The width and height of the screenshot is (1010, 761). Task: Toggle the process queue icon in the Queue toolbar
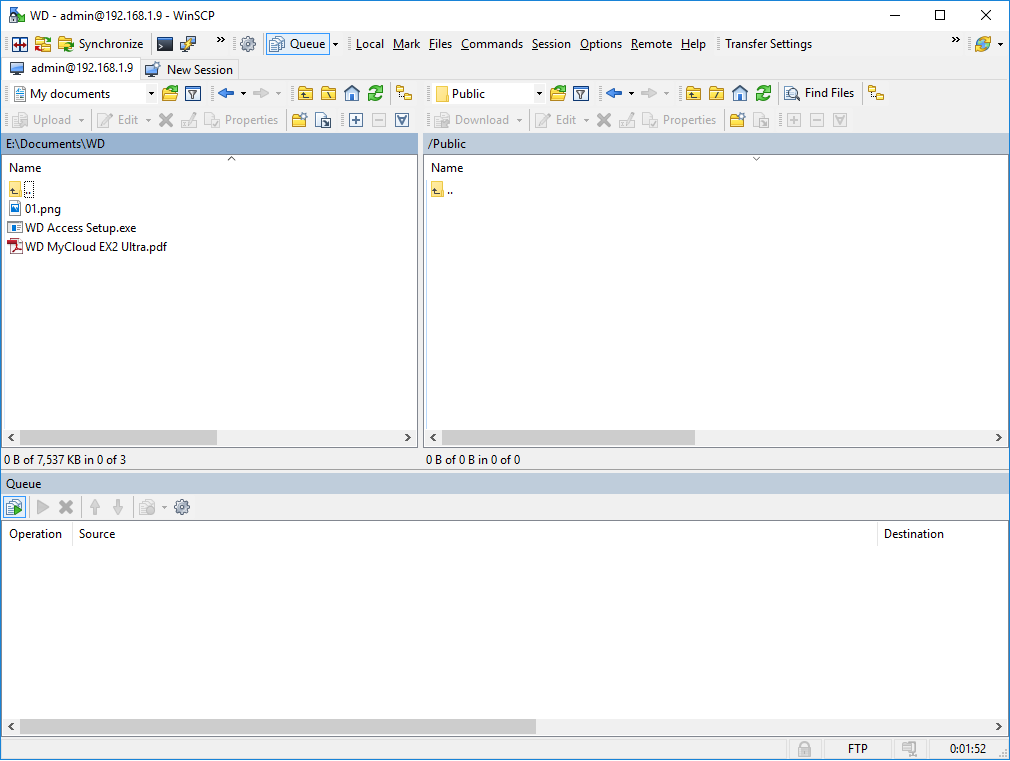coord(14,507)
